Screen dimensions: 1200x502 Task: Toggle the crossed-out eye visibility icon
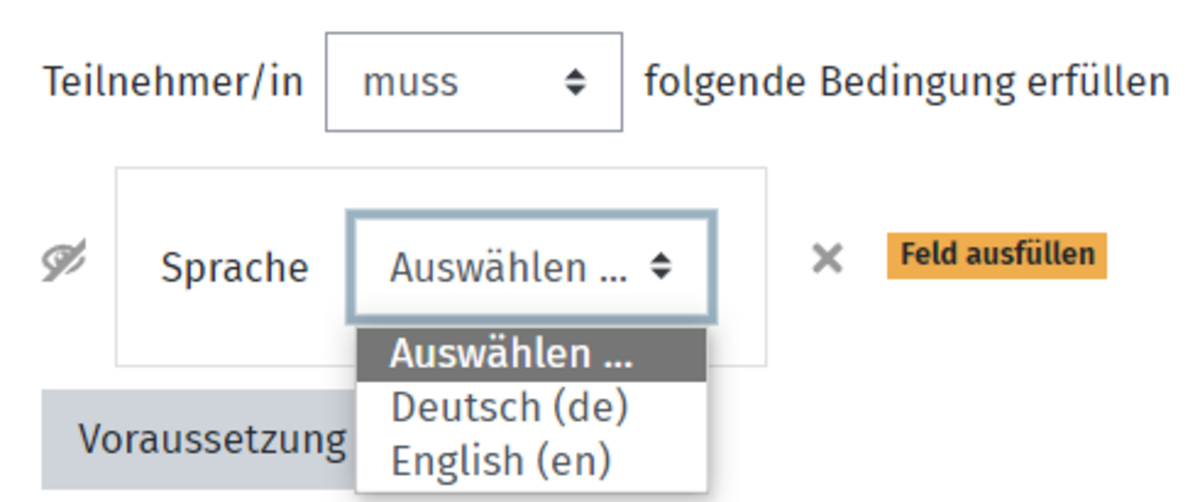pos(64,262)
